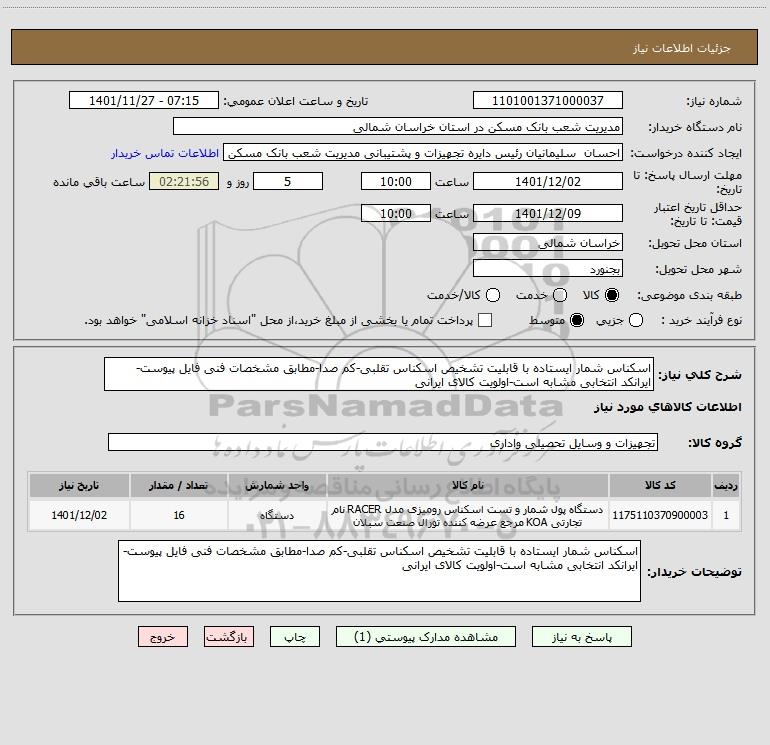The width and height of the screenshot is (770, 745).
Task: Click the need date cell 1401/12/02
Action: [x=79, y=515]
